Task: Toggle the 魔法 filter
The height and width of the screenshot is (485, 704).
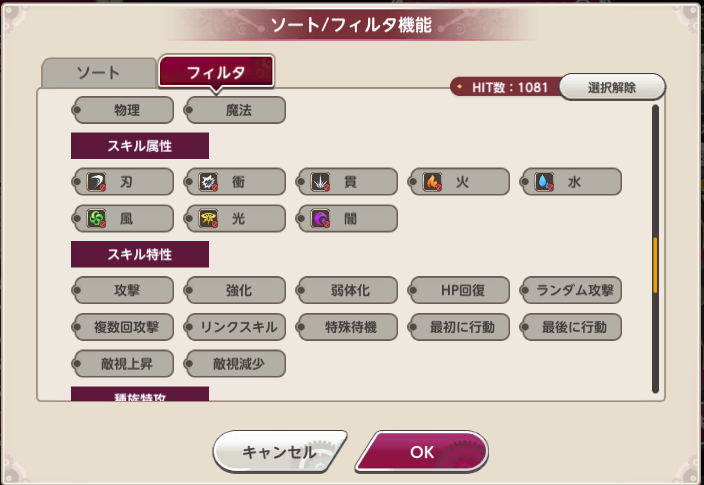Action: 236,109
